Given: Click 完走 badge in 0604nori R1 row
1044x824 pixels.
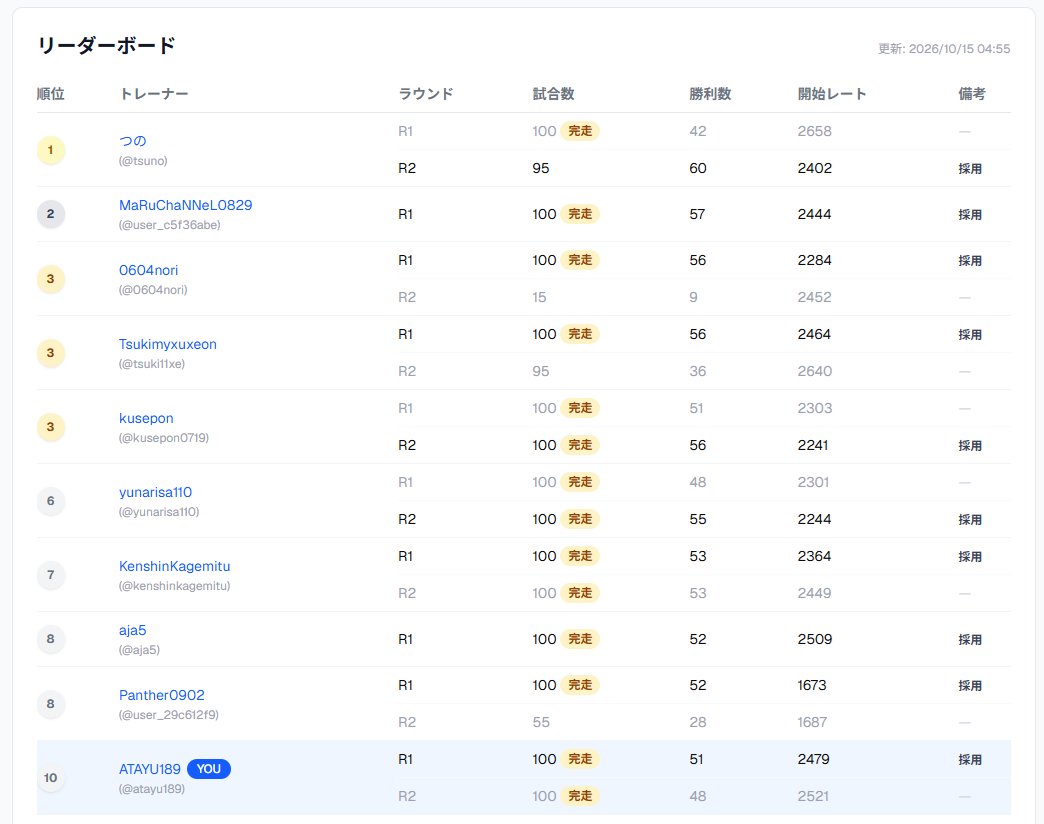Looking at the screenshot, I should tap(580, 260).
